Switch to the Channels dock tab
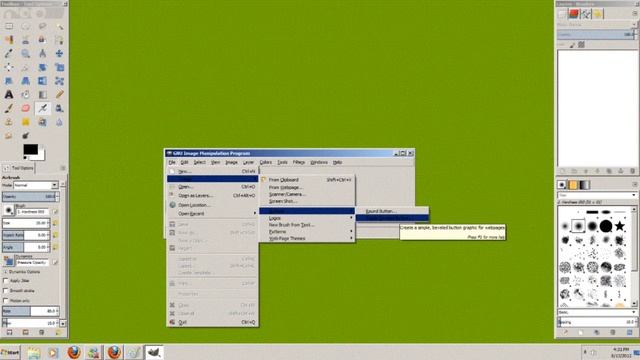Image resolution: width=640 pixels, height=360 pixels. (x=574, y=14)
